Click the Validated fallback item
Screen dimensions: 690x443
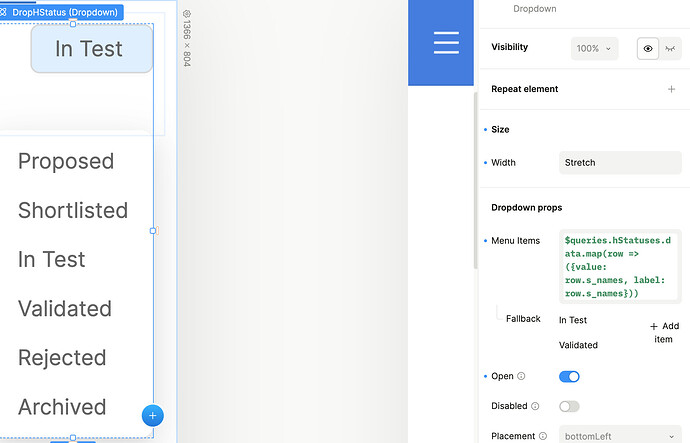point(578,345)
